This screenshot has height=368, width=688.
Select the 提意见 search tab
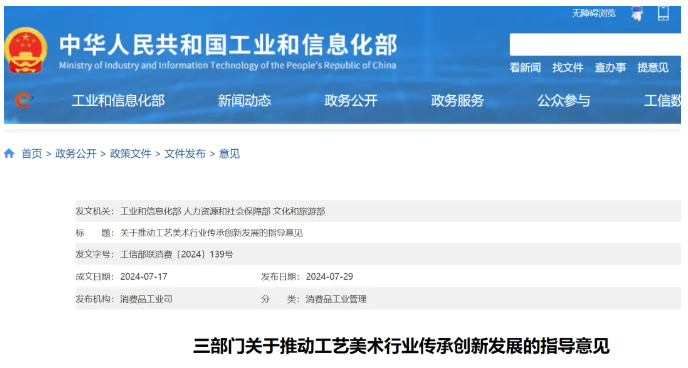653,68
